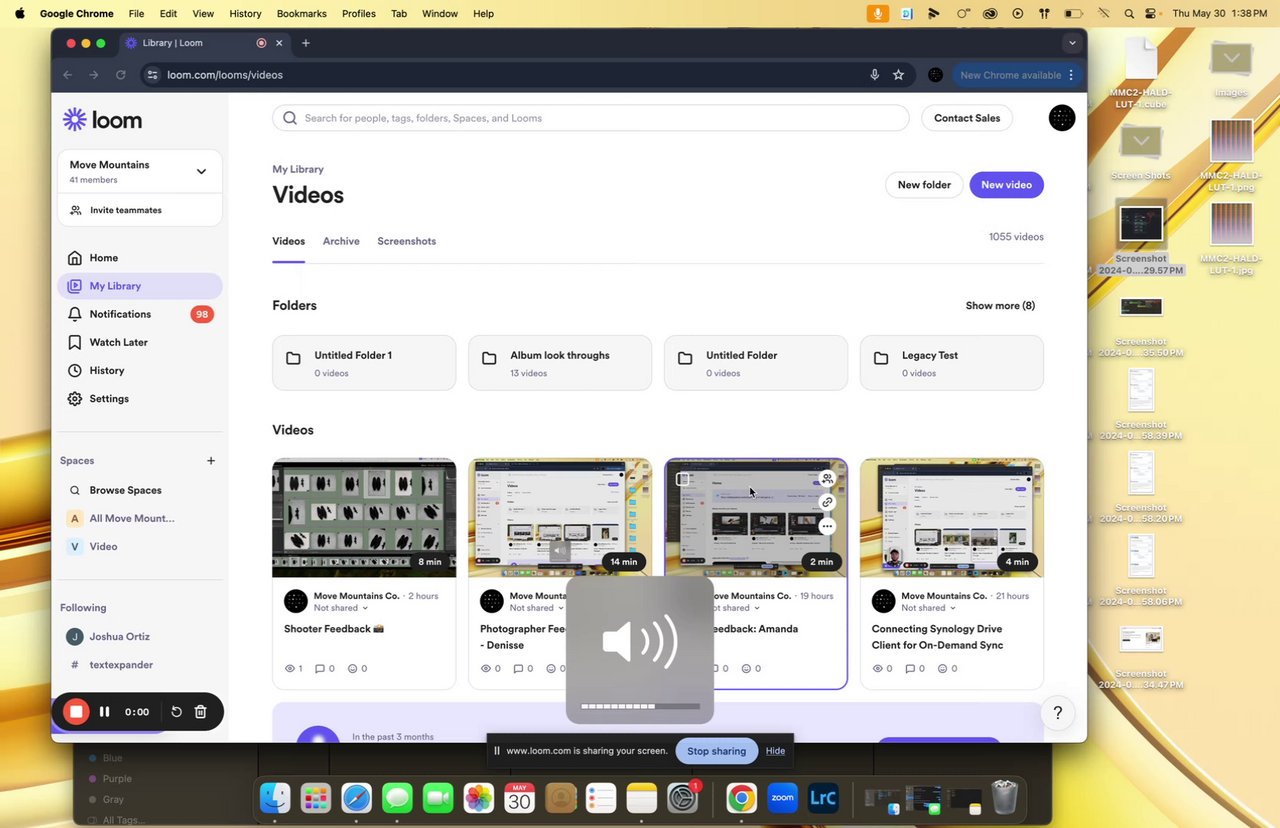Viewport: 1280px width, 828px height.
Task: Open a new Chrome tab
Action: (x=306, y=43)
